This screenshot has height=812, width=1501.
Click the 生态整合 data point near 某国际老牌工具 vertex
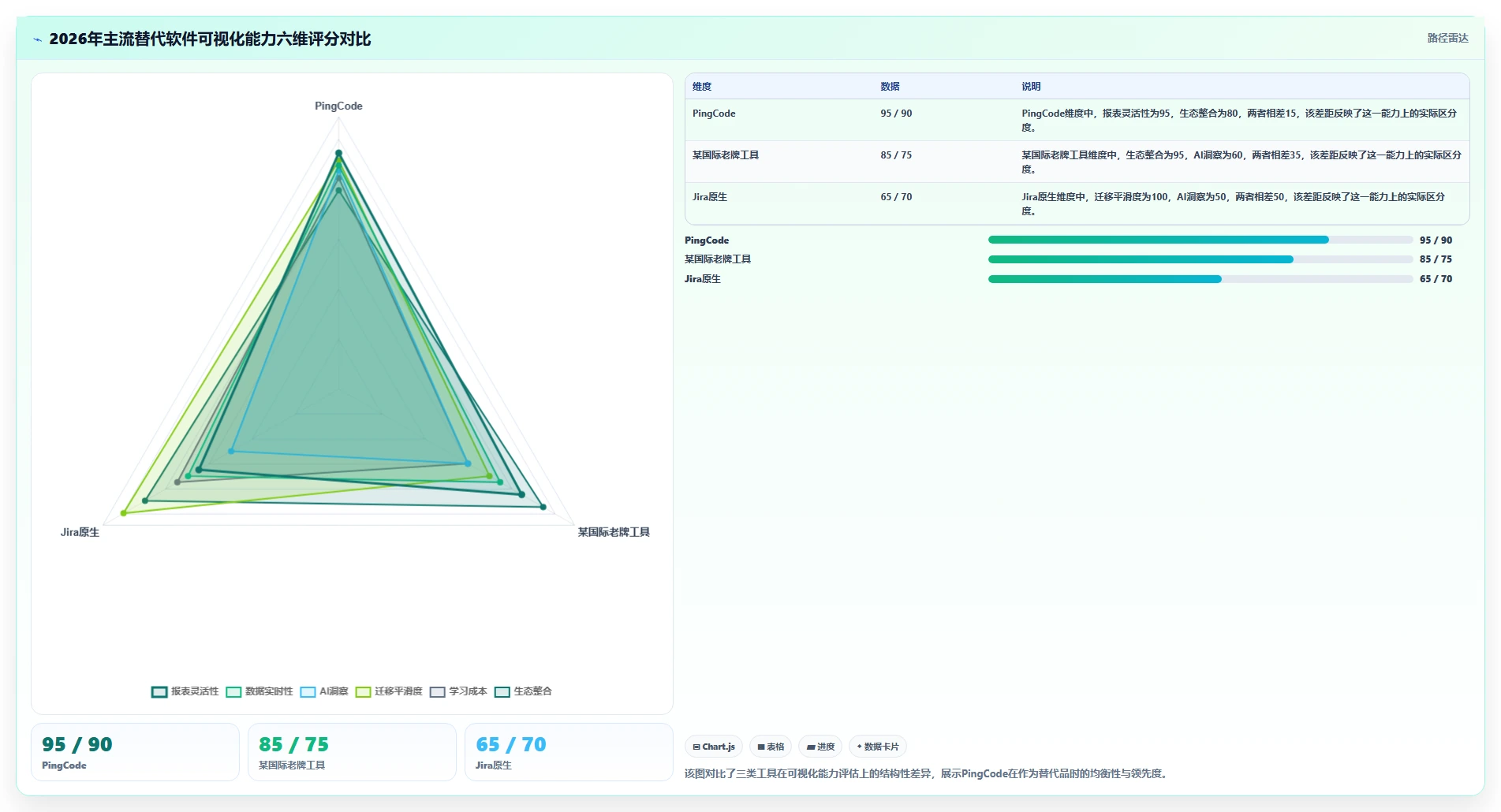(x=543, y=507)
